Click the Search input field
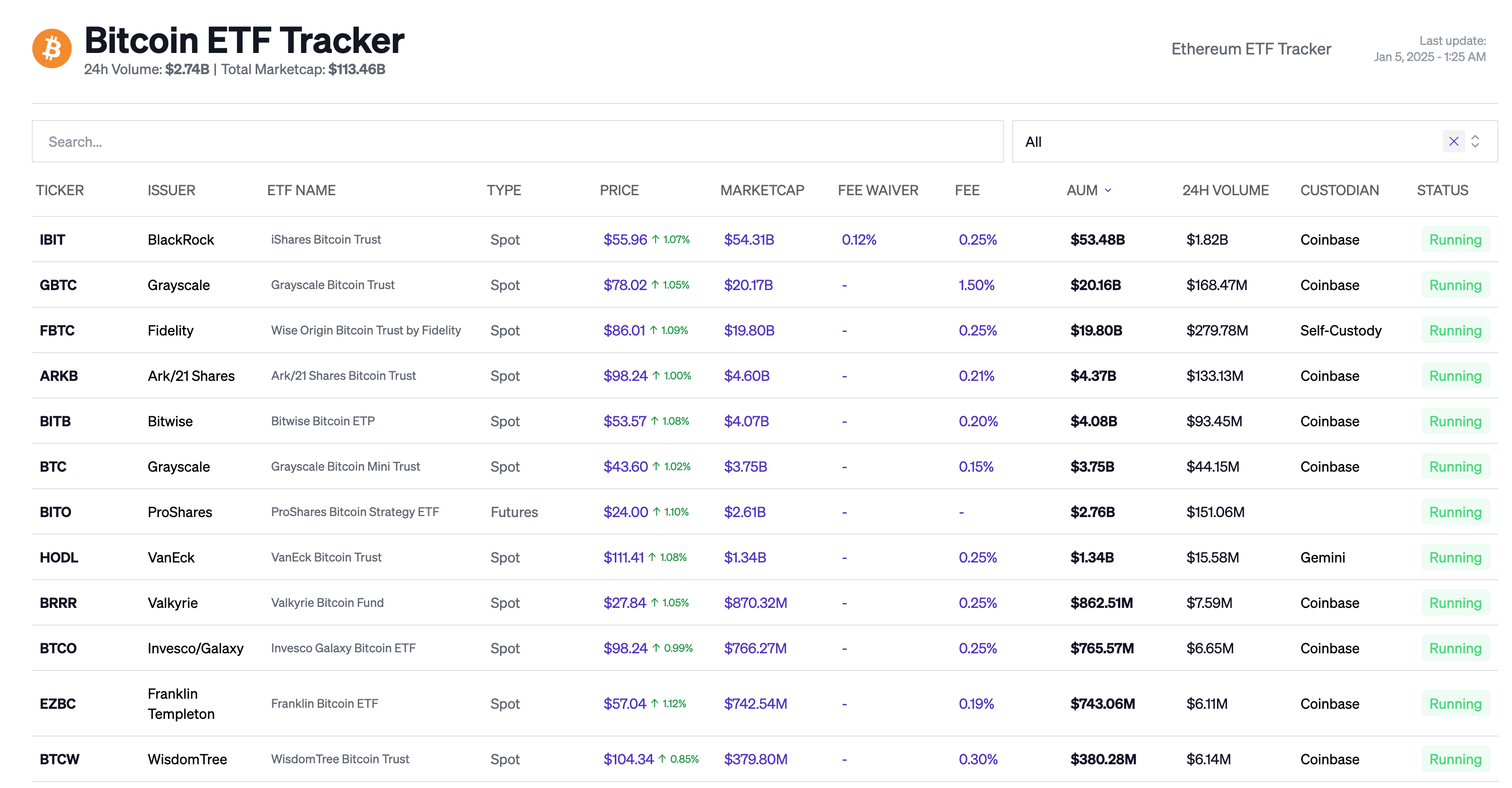The height and width of the screenshot is (788, 1512). click(x=516, y=142)
